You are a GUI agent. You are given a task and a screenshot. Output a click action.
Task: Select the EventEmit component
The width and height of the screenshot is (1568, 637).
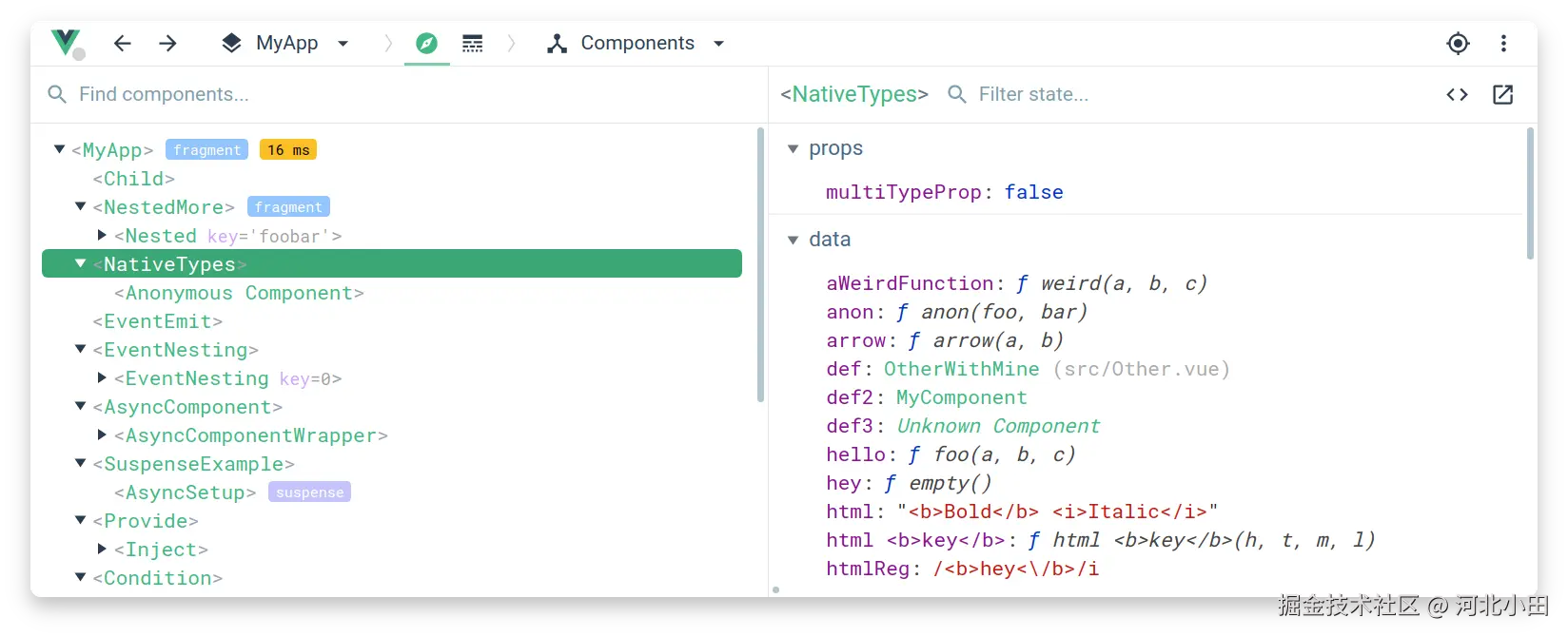[x=158, y=321]
